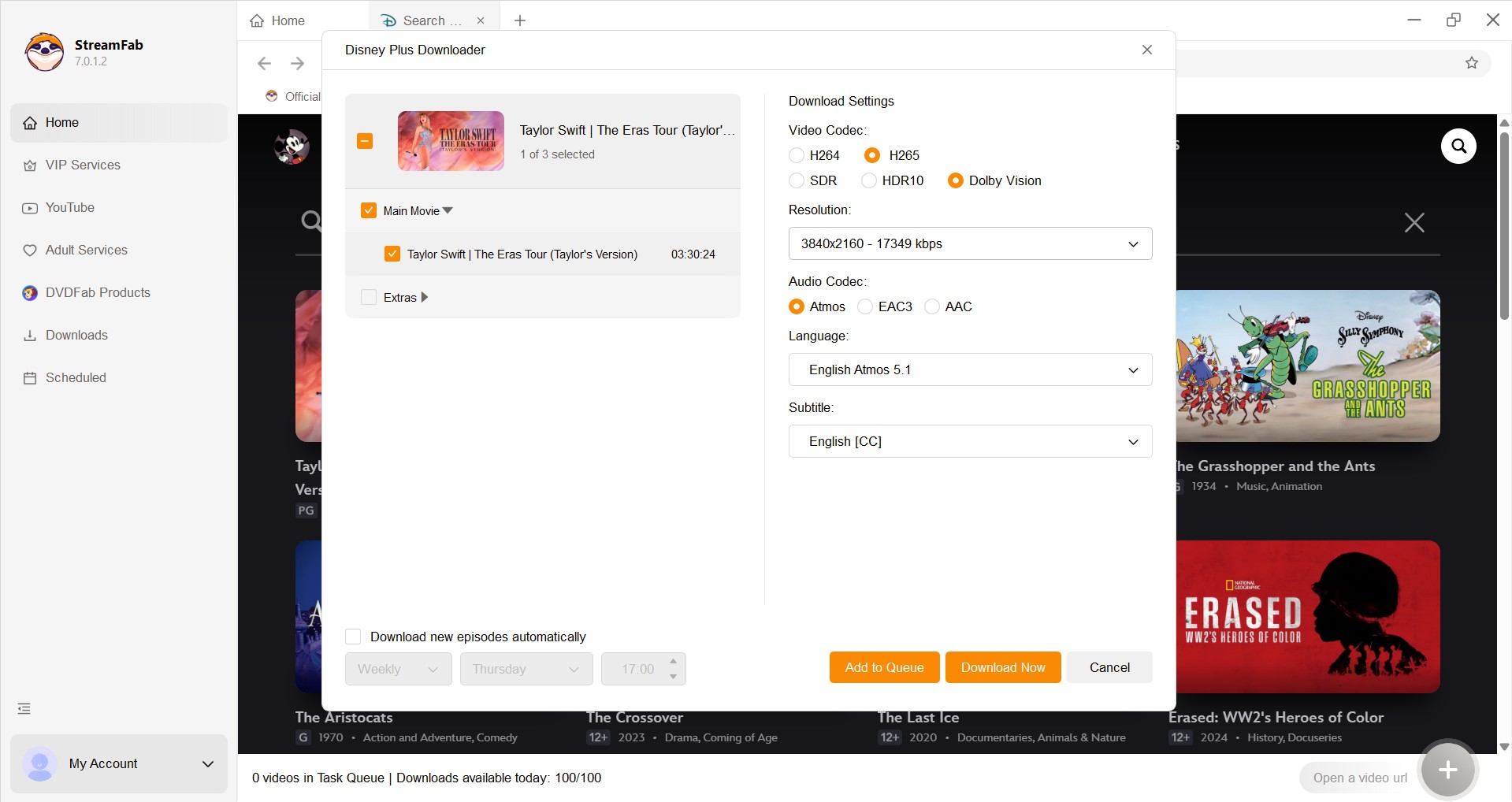Image resolution: width=1512 pixels, height=802 pixels.
Task: Uncheck the Extras checkbox
Action: [369, 297]
